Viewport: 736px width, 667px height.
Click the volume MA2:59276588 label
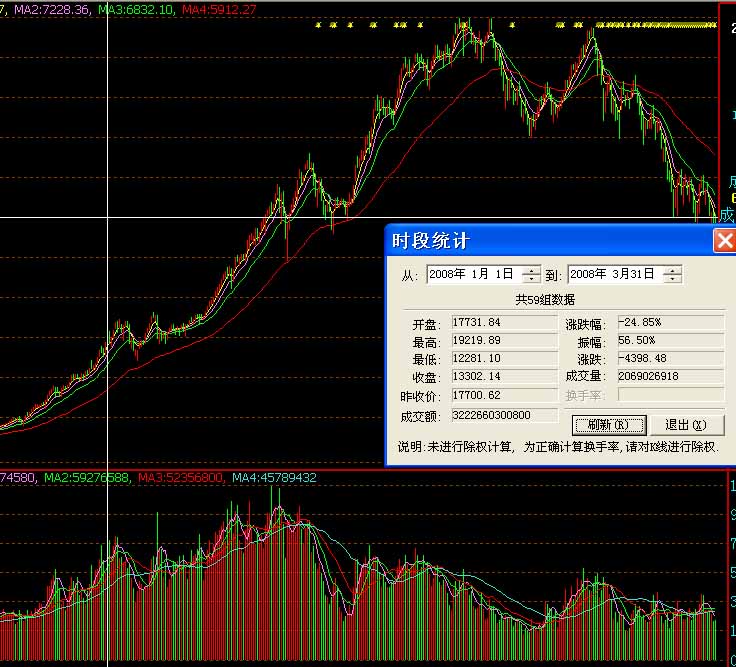coord(86,478)
